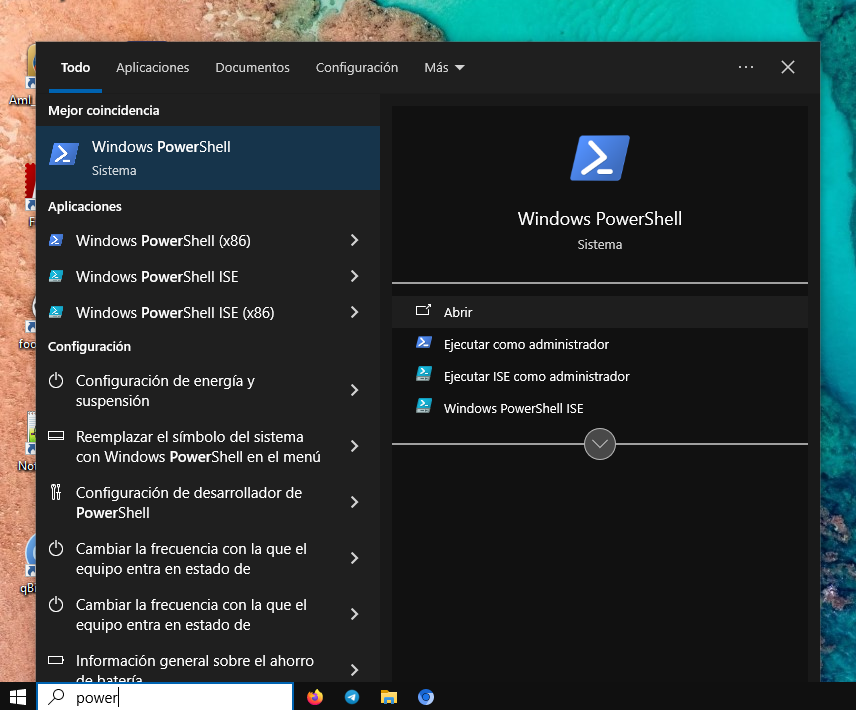Select the Windows PowerShell ISE (x86) result text

click(175, 313)
